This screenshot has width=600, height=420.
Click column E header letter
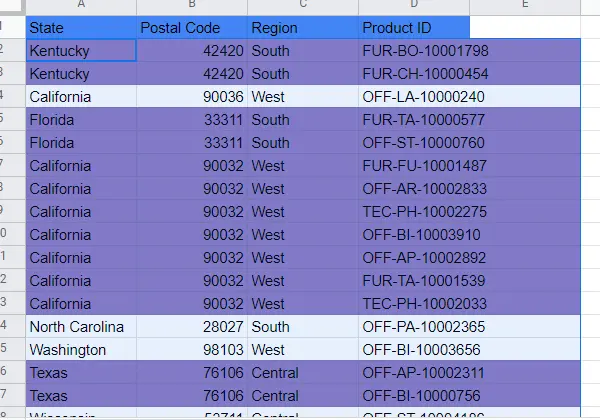525,5
